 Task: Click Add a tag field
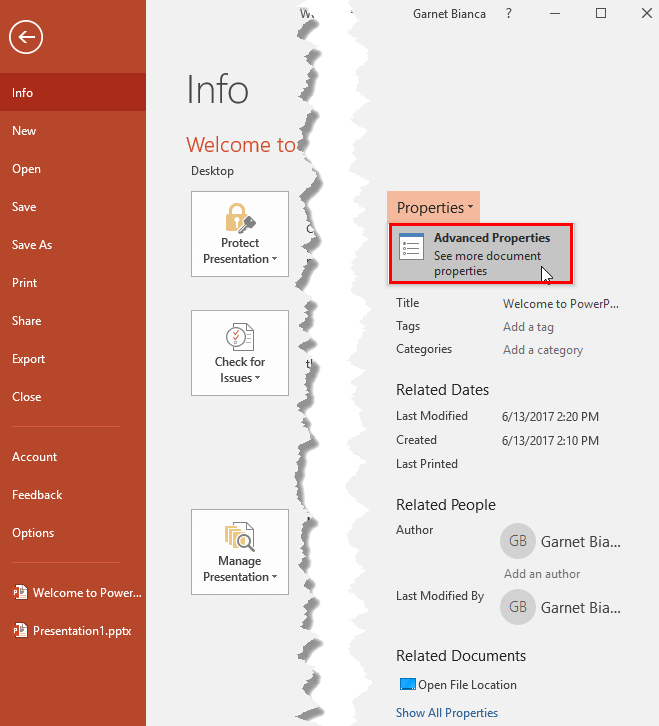(528, 327)
